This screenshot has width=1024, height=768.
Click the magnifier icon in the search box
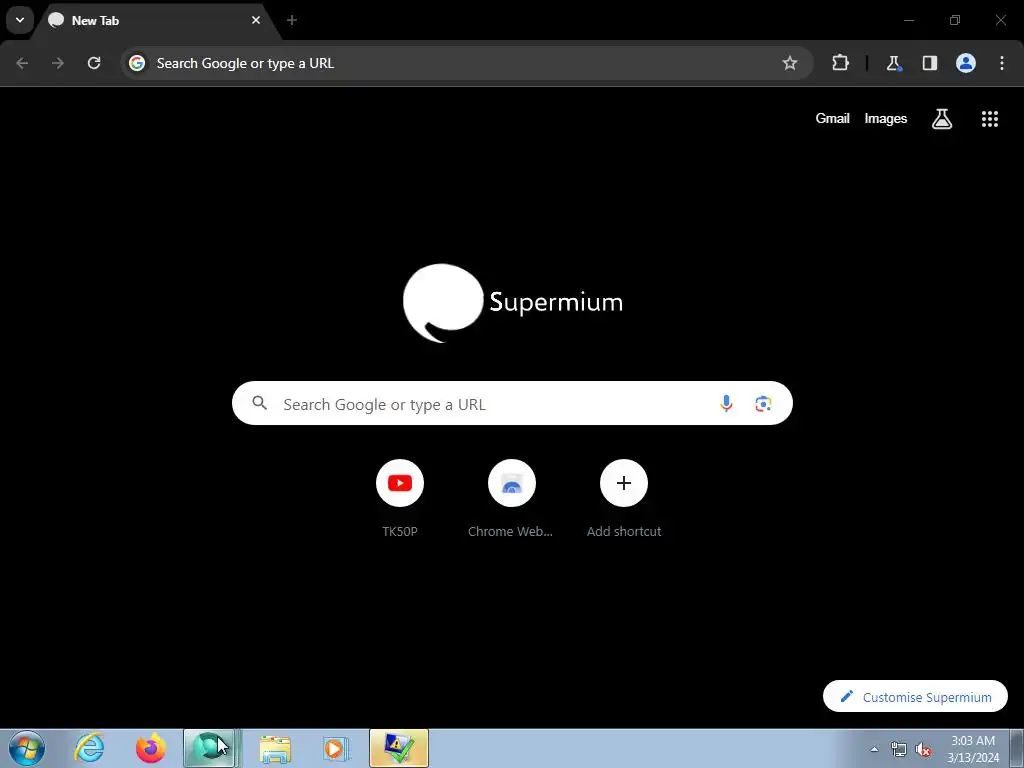260,403
